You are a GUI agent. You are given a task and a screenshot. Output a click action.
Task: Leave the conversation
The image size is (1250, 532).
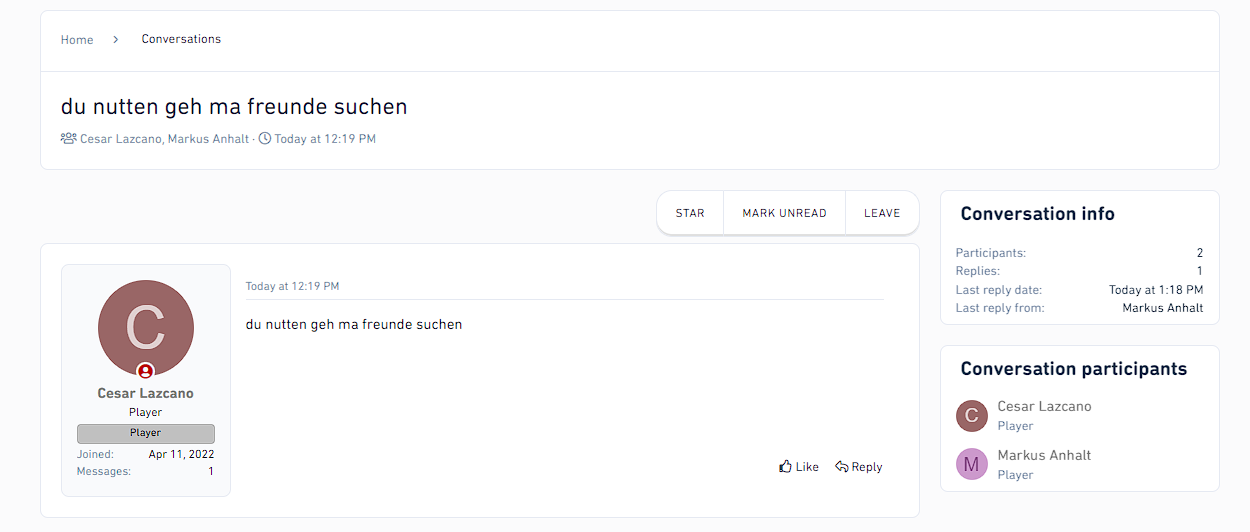click(x=882, y=213)
